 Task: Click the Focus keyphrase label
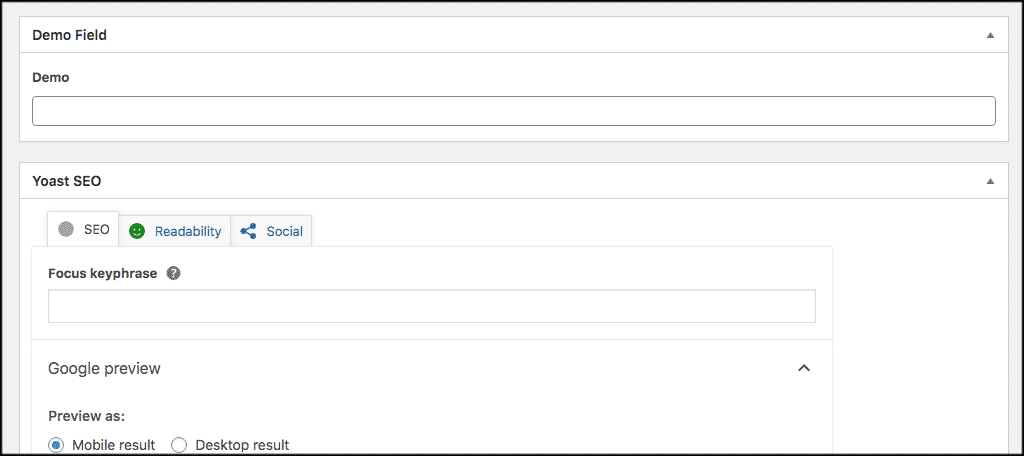point(103,274)
